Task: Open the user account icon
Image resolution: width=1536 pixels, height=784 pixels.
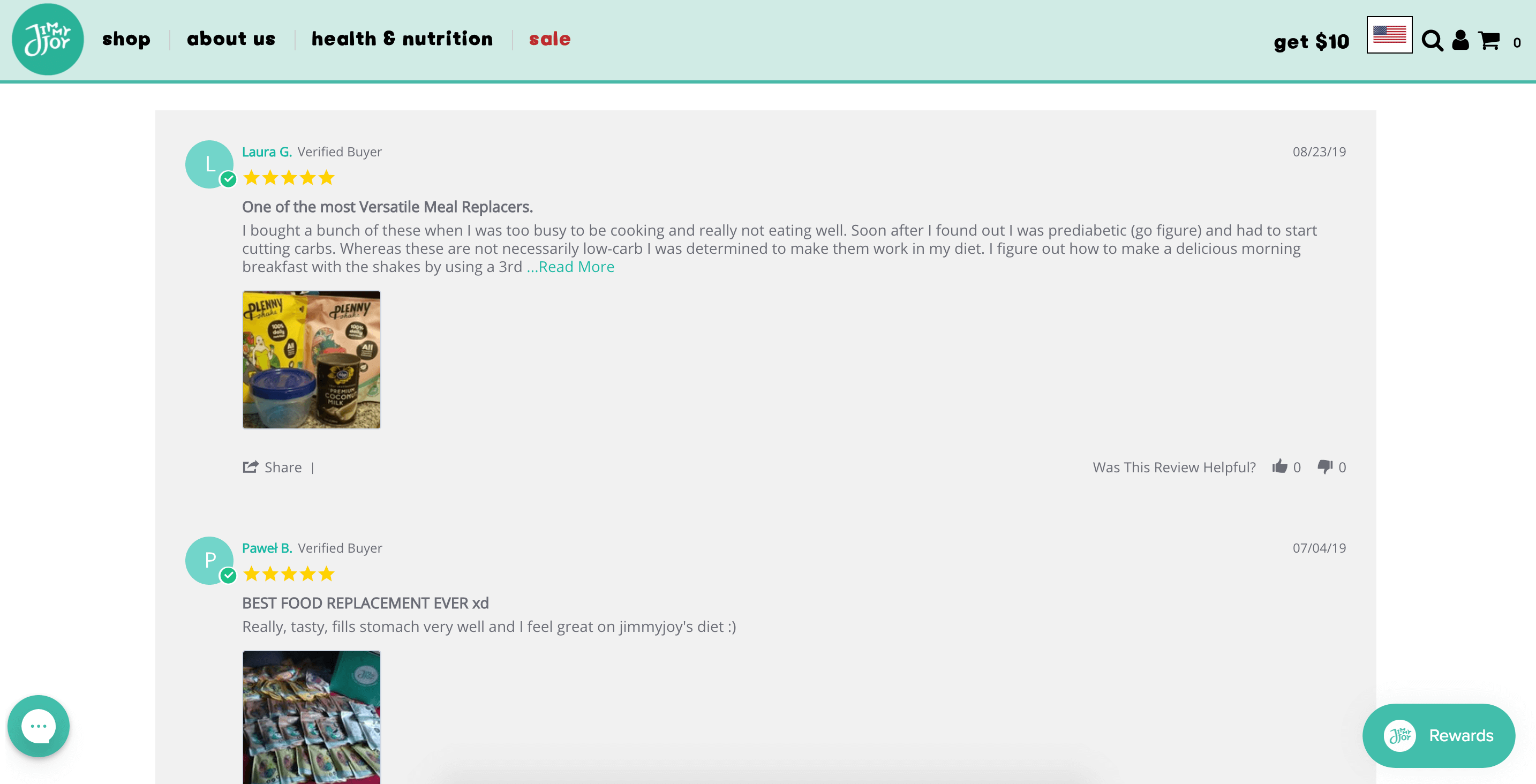Action: tap(1460, 40)
